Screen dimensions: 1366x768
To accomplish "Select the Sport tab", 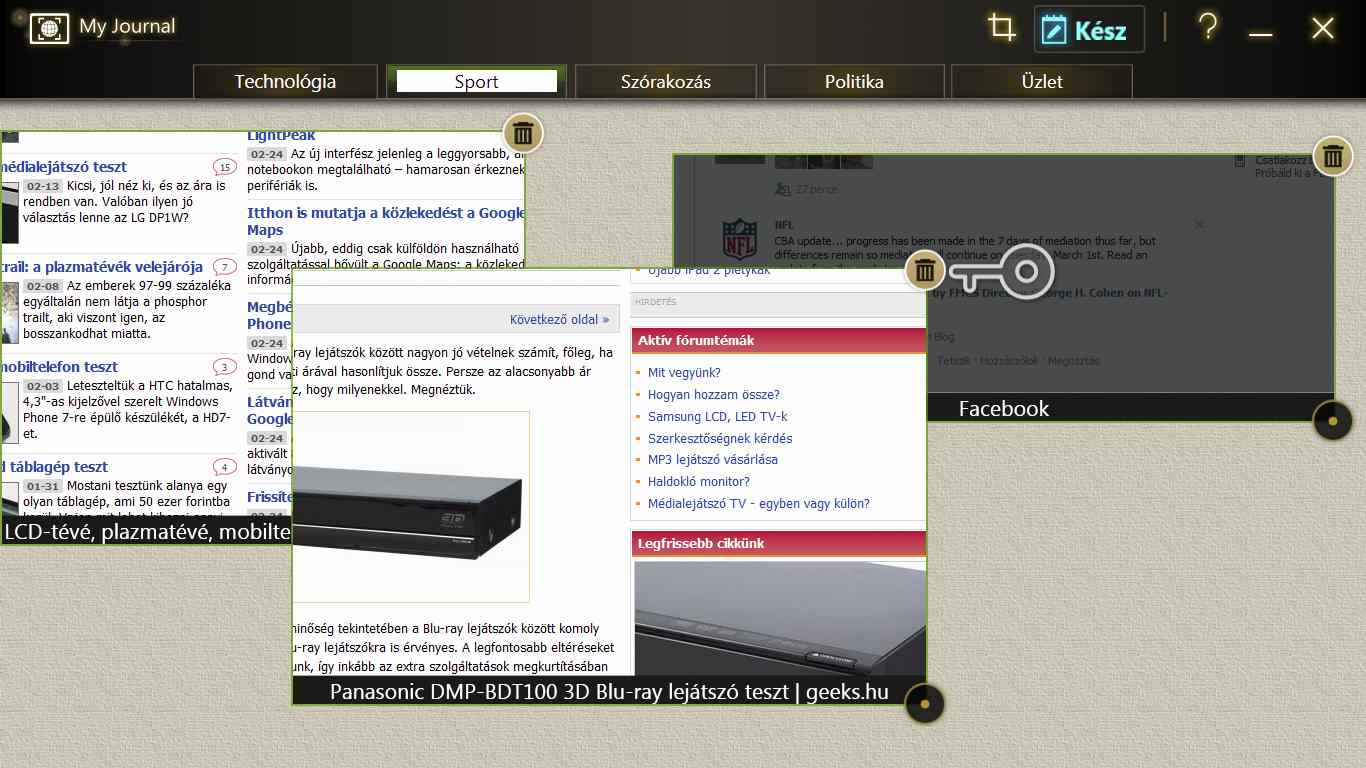I will 476,82.
